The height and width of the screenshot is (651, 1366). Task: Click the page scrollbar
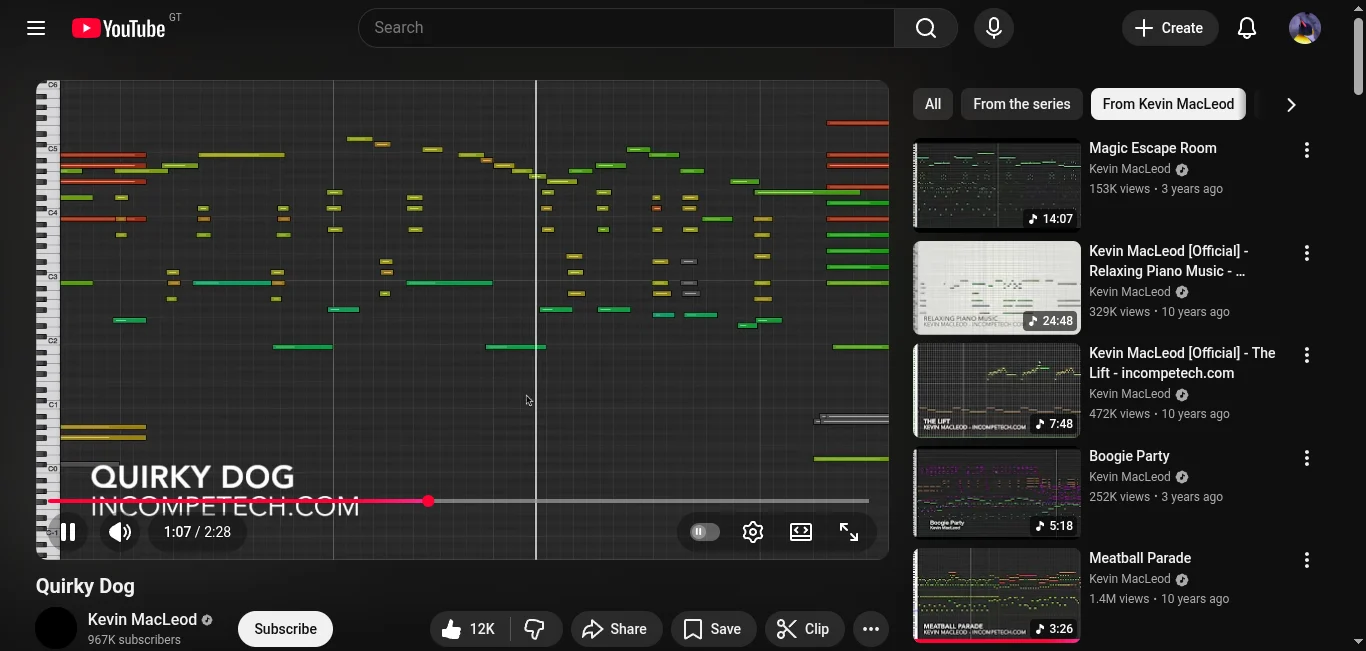click(1358, 58)
